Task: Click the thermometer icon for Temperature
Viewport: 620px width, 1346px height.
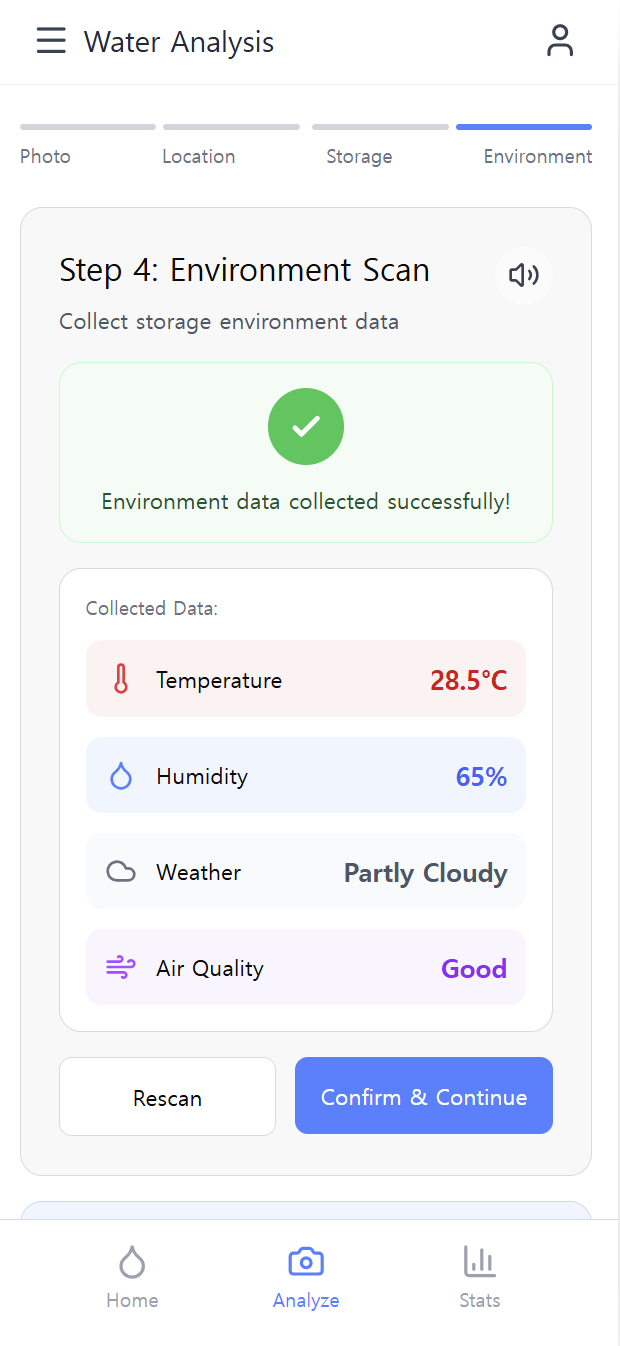Action: click(121, 680)
